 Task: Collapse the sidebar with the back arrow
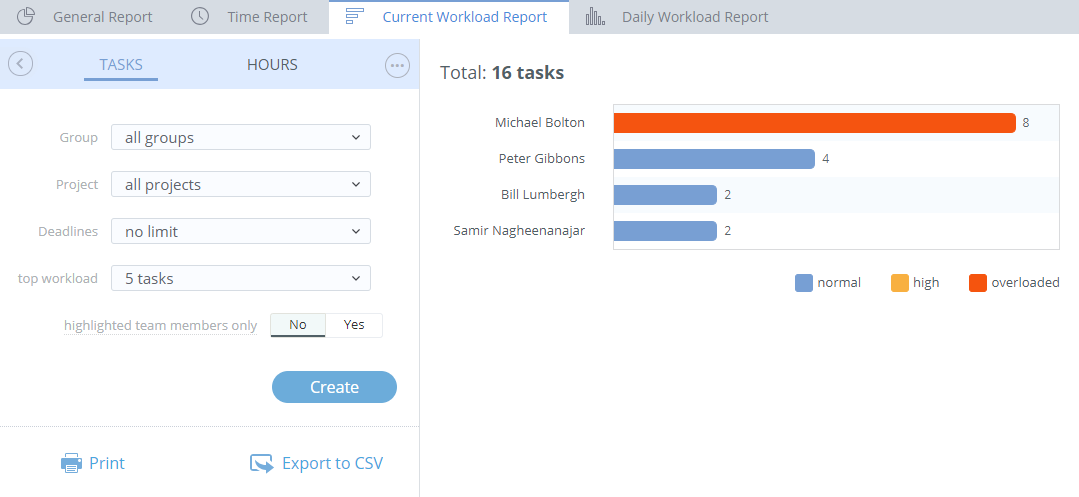20,64
